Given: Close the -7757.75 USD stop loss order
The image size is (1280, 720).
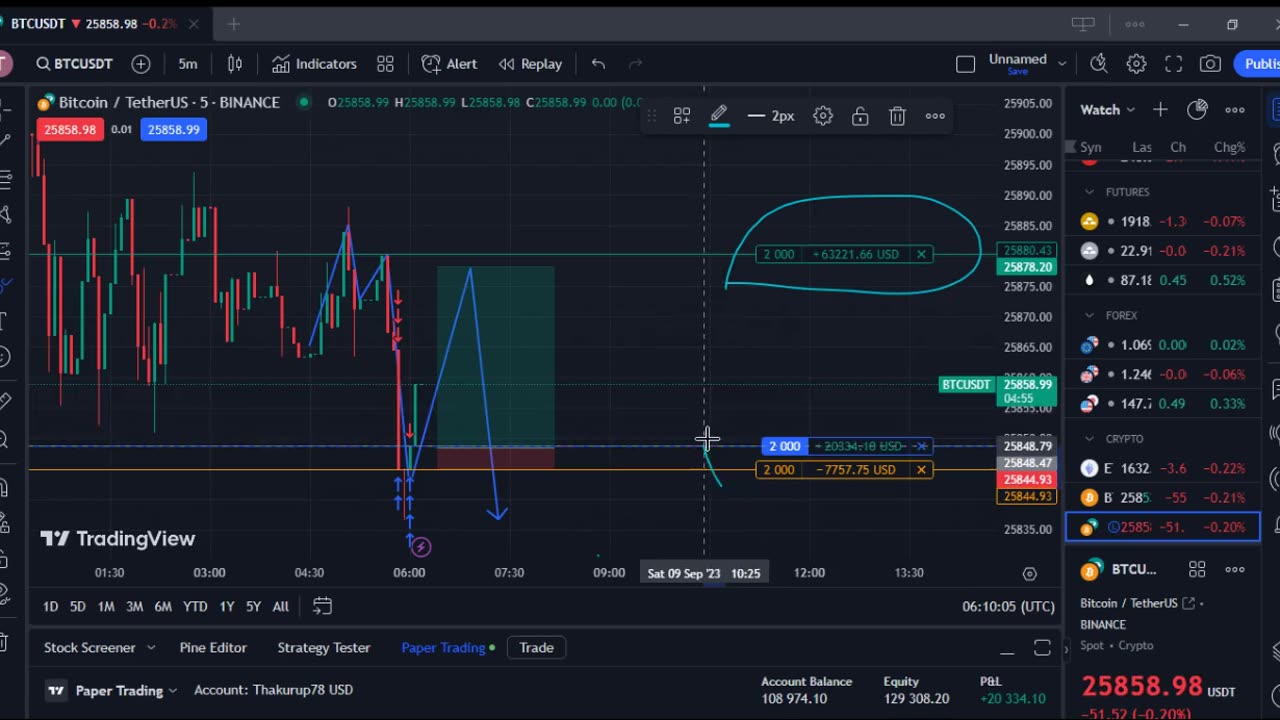Looking at the screenshot, I should pos(921,470).
